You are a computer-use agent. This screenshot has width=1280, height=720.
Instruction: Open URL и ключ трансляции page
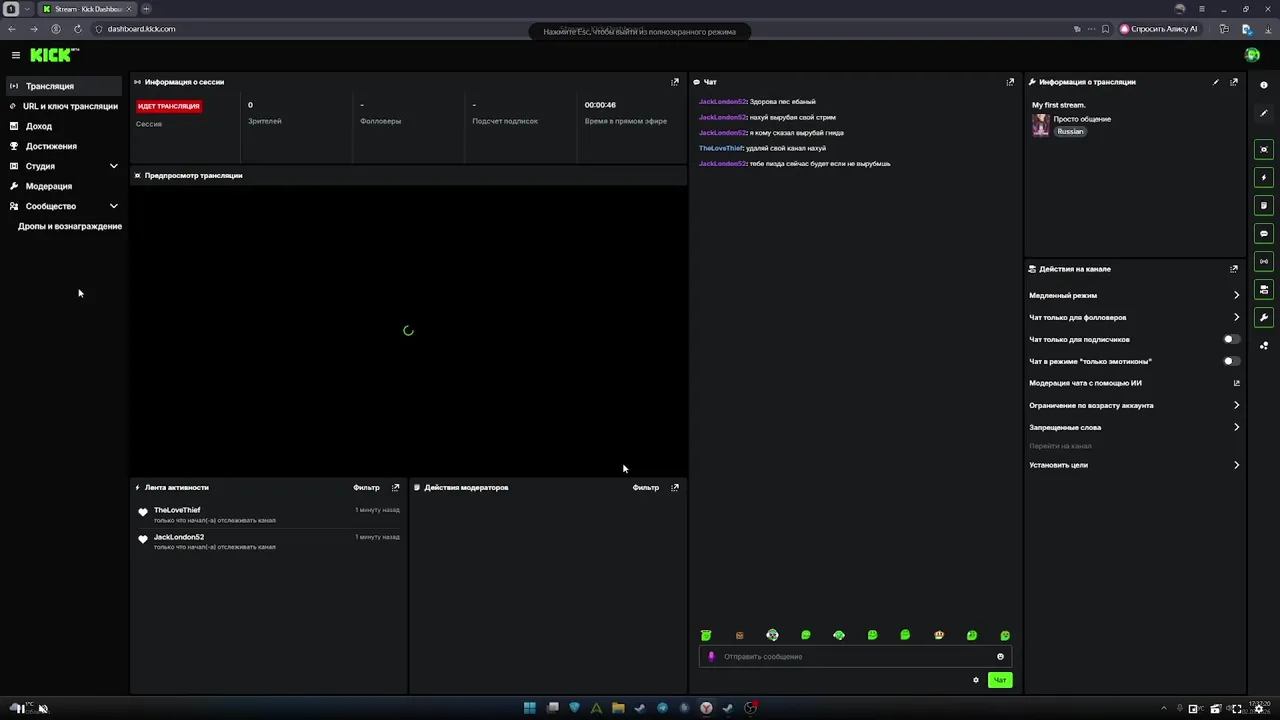pos(65,106)
